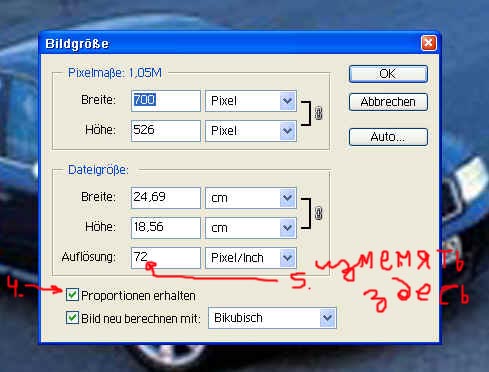Open the Auto... resolution button
The image size is (489, 372).
[x=388, y=137]
